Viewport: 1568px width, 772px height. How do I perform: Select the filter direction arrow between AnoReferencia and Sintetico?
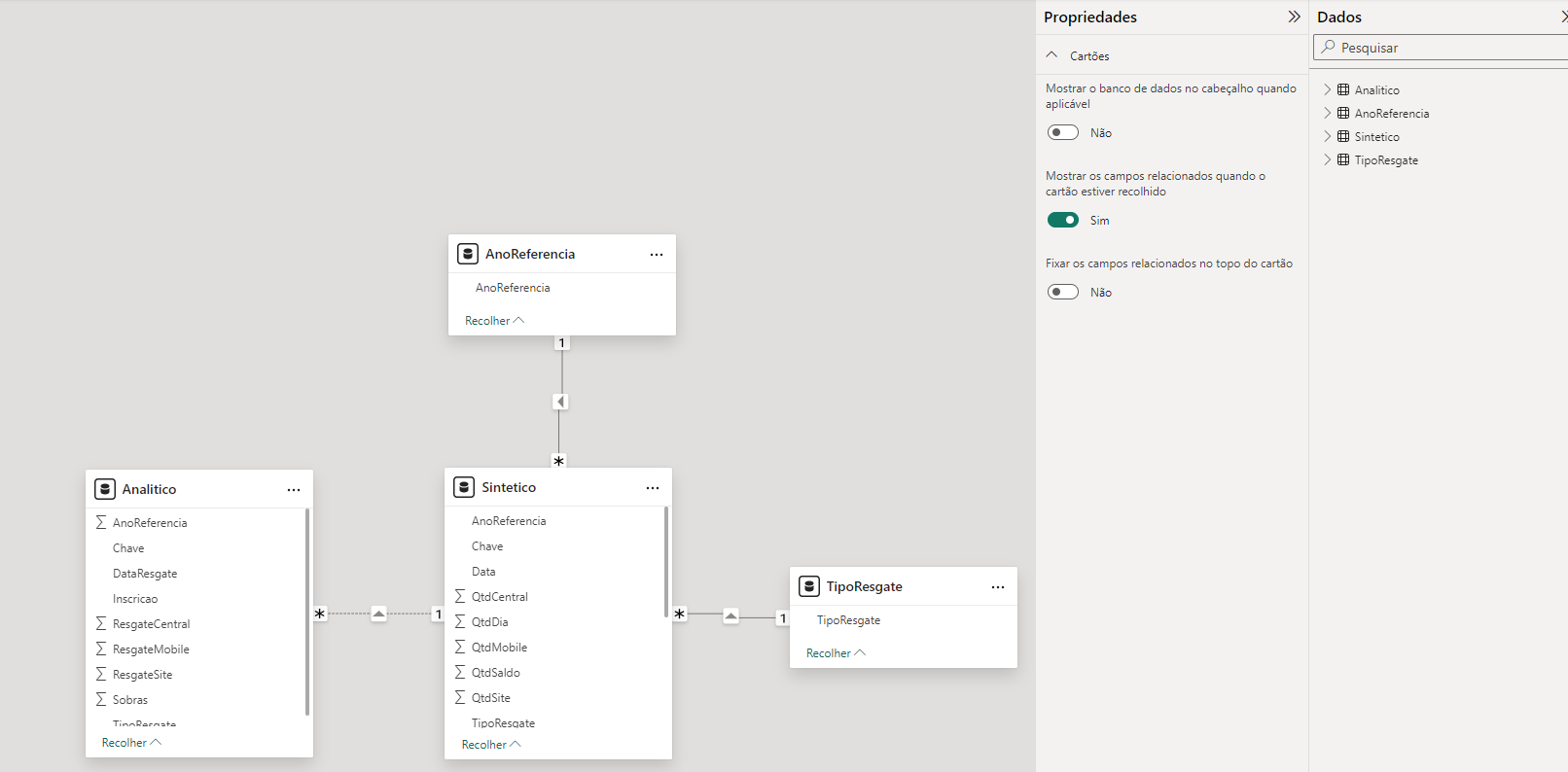coord(560,402)
